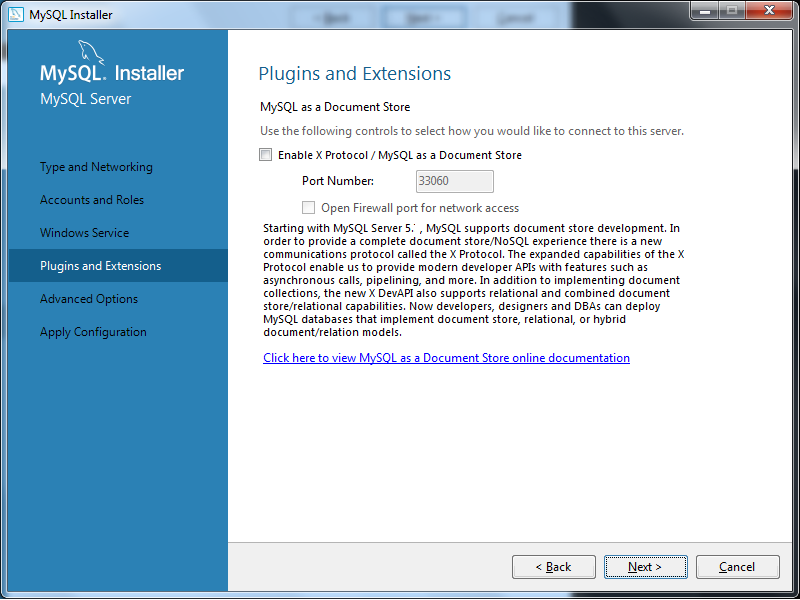The height and width of the screenshot is (600, 800).
Task: Click the 'MySQL as a Document Store' subheading
Action: coord(335,107)
